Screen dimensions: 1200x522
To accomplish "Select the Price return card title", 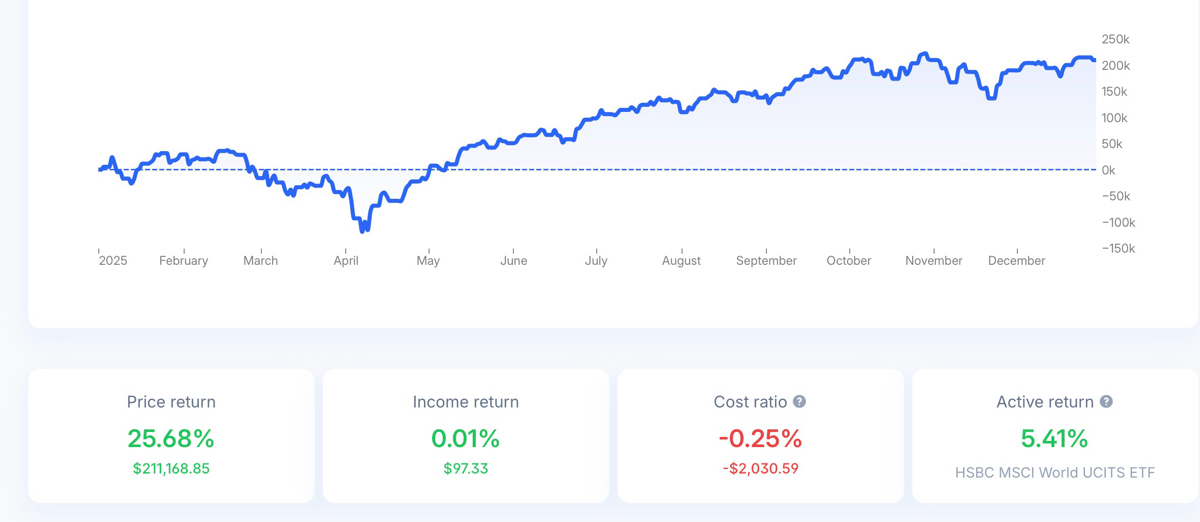I will 171,402.
